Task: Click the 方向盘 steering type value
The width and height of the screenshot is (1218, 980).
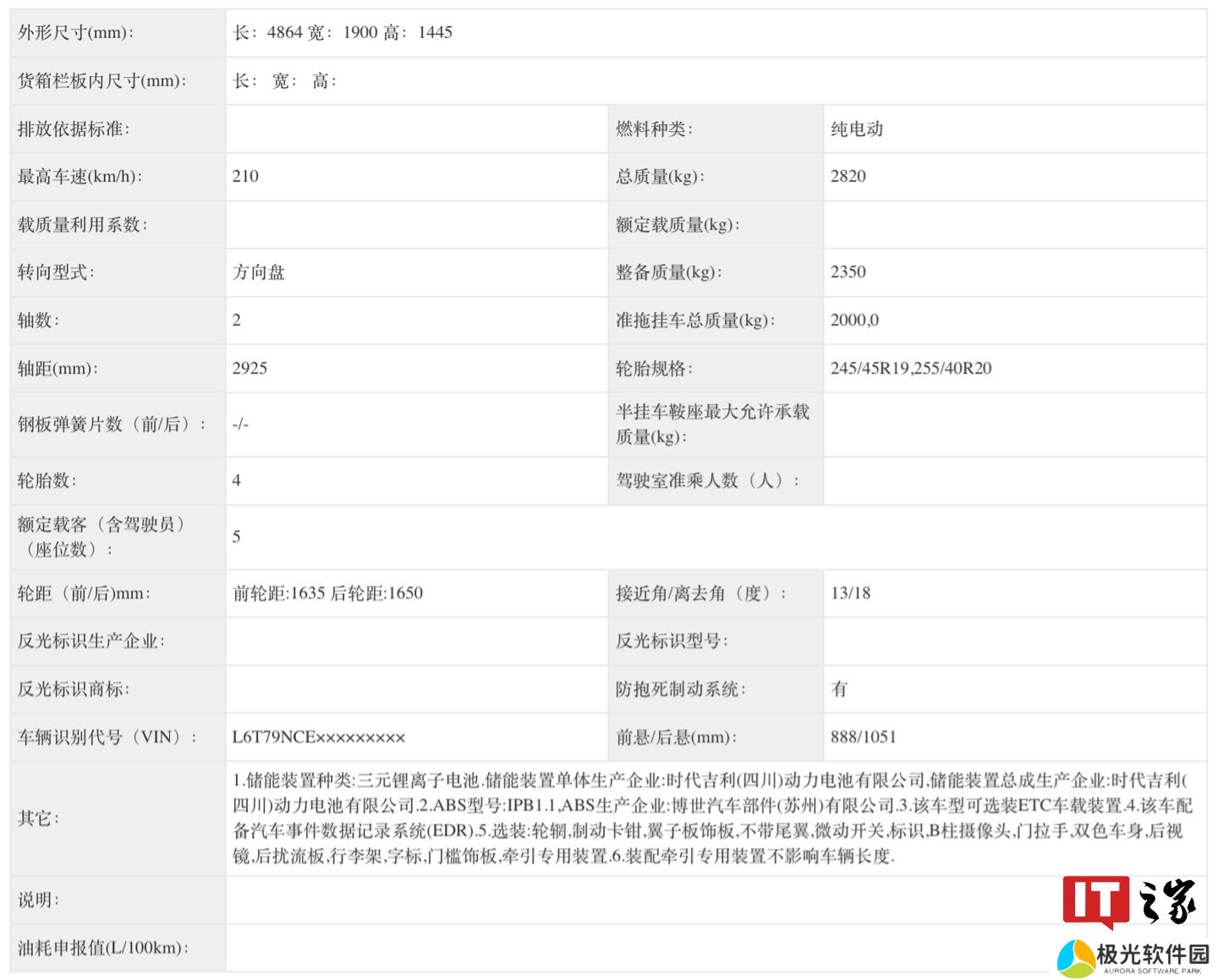Action: point(259,272)
